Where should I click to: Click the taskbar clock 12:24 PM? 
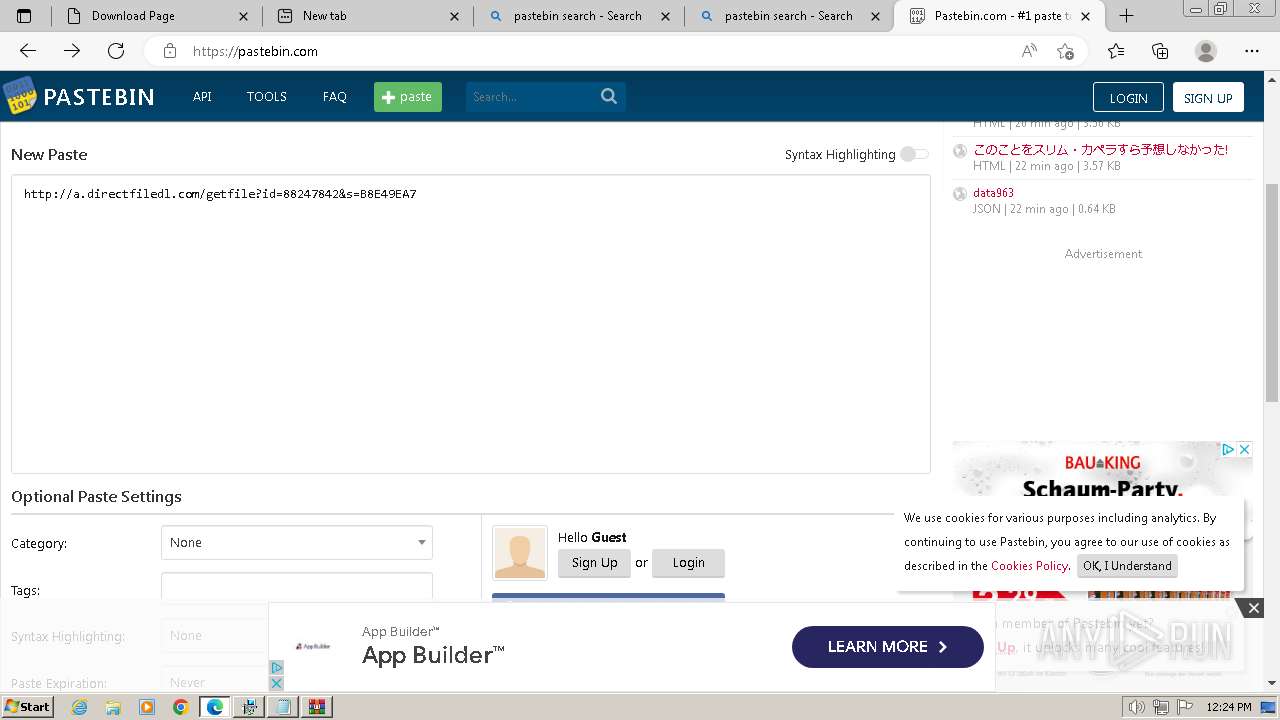click(1229, 707)
